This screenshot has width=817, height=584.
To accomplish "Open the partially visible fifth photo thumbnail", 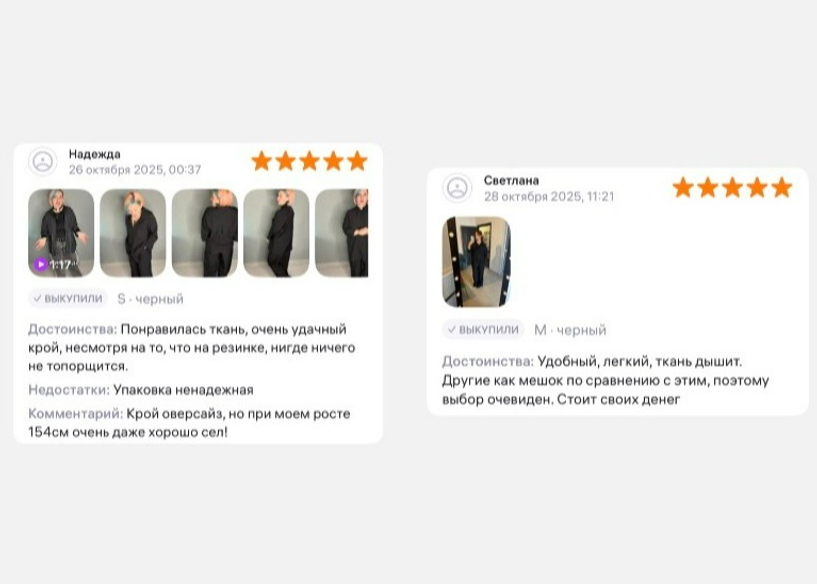I will (x=342, y=233).
